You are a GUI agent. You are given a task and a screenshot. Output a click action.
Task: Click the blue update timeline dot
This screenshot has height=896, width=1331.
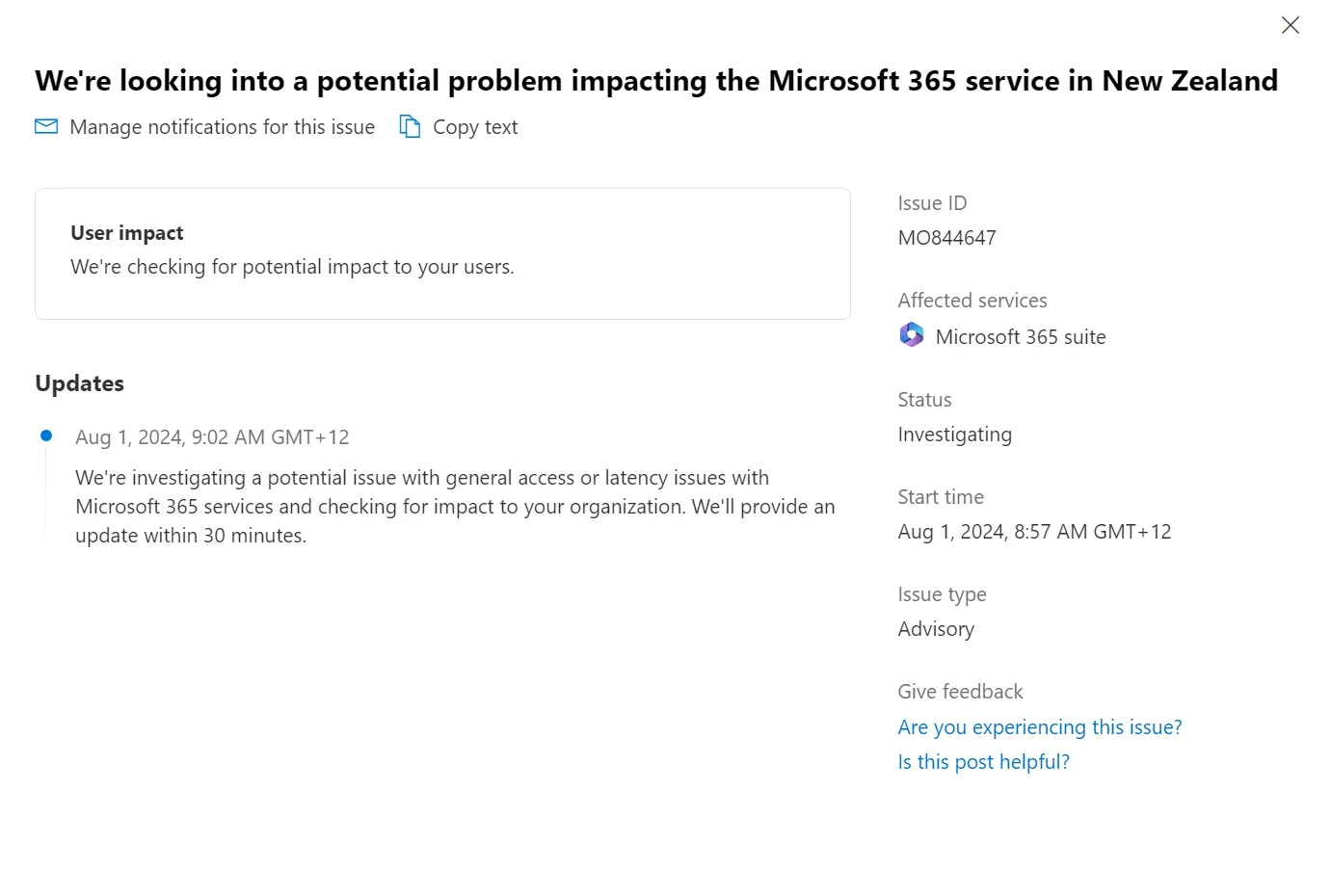[45, 435]
